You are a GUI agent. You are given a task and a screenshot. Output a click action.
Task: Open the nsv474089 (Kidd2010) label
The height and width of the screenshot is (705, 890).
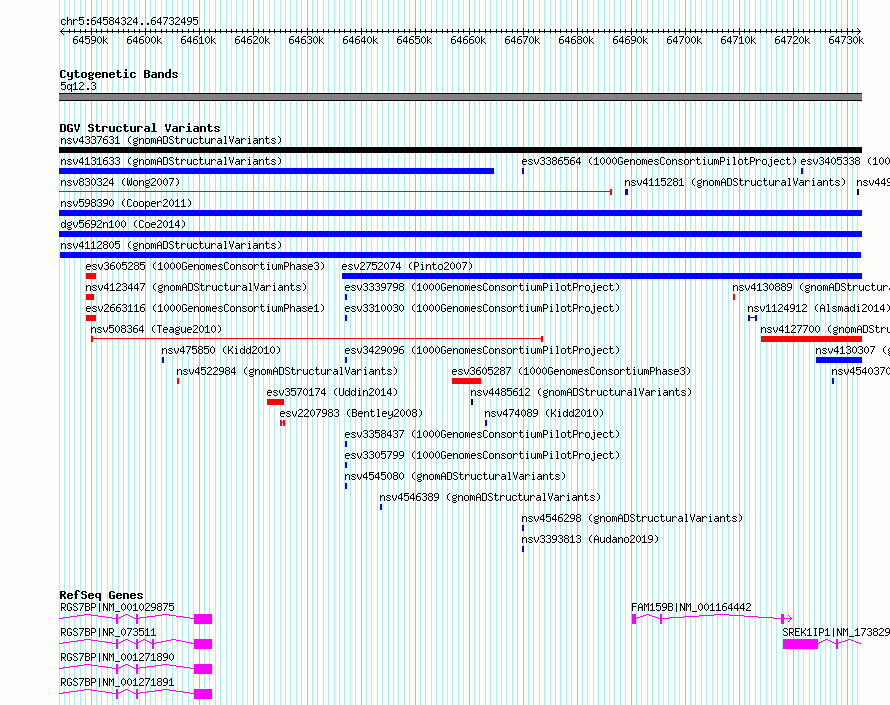(x=544, y=413)
